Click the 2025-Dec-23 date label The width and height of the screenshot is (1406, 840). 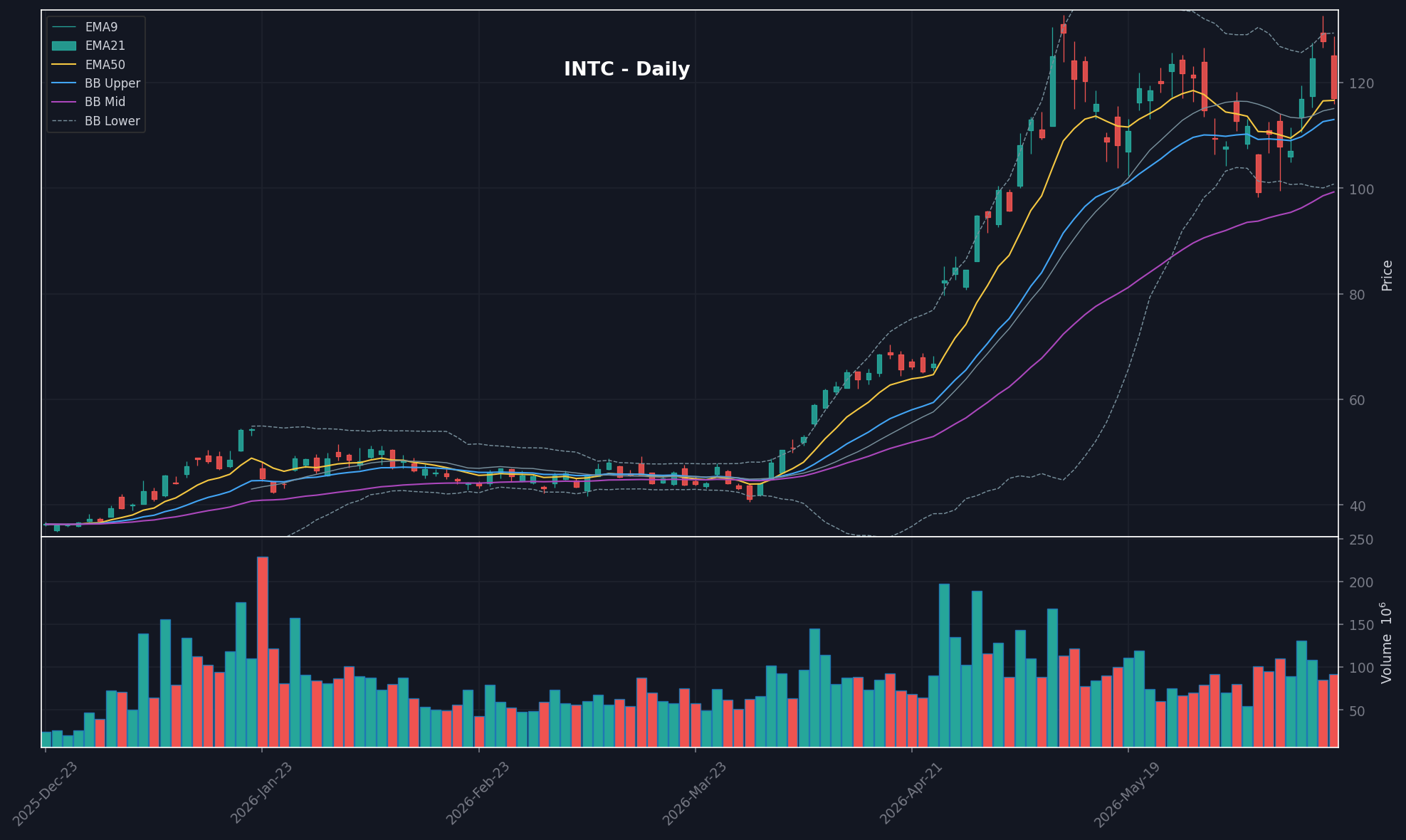tap(45, 794)
